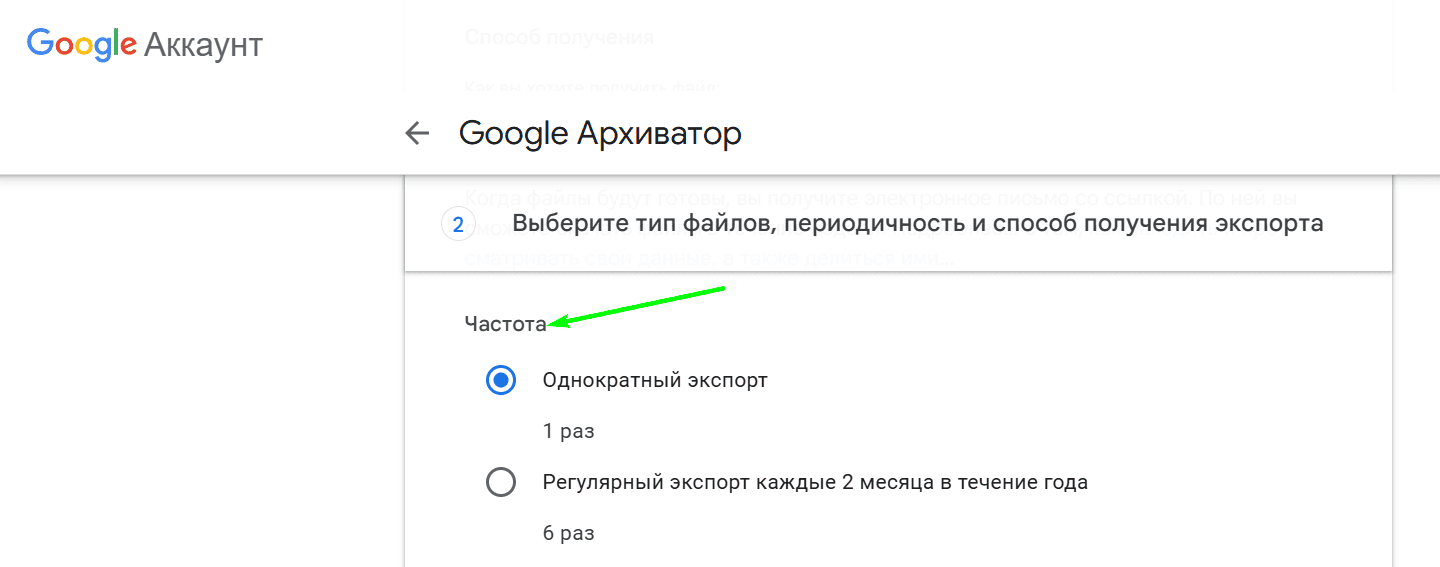Click the step number 2 circle badge

(x=458, y=225)
